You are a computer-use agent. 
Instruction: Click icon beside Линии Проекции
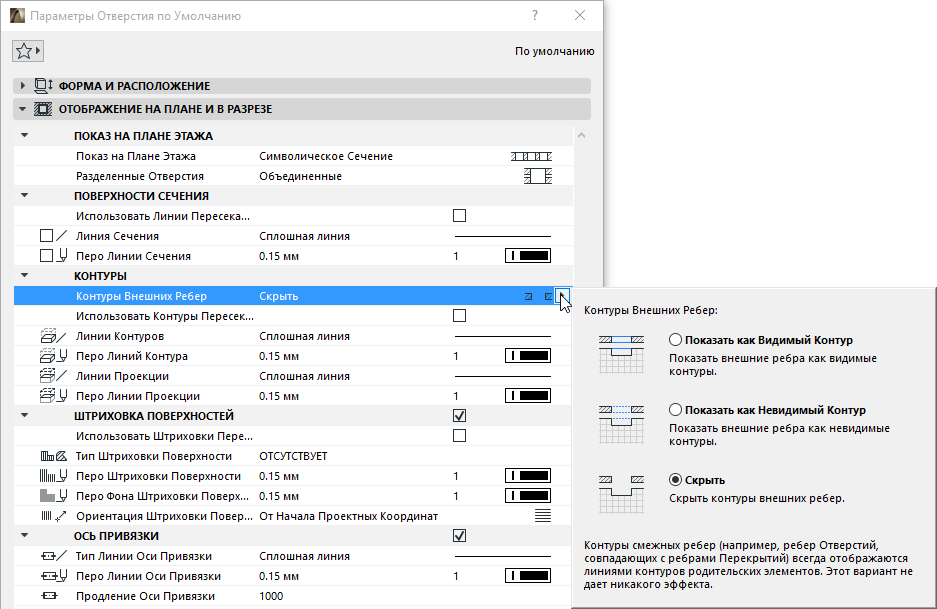[x=53, y=376]
